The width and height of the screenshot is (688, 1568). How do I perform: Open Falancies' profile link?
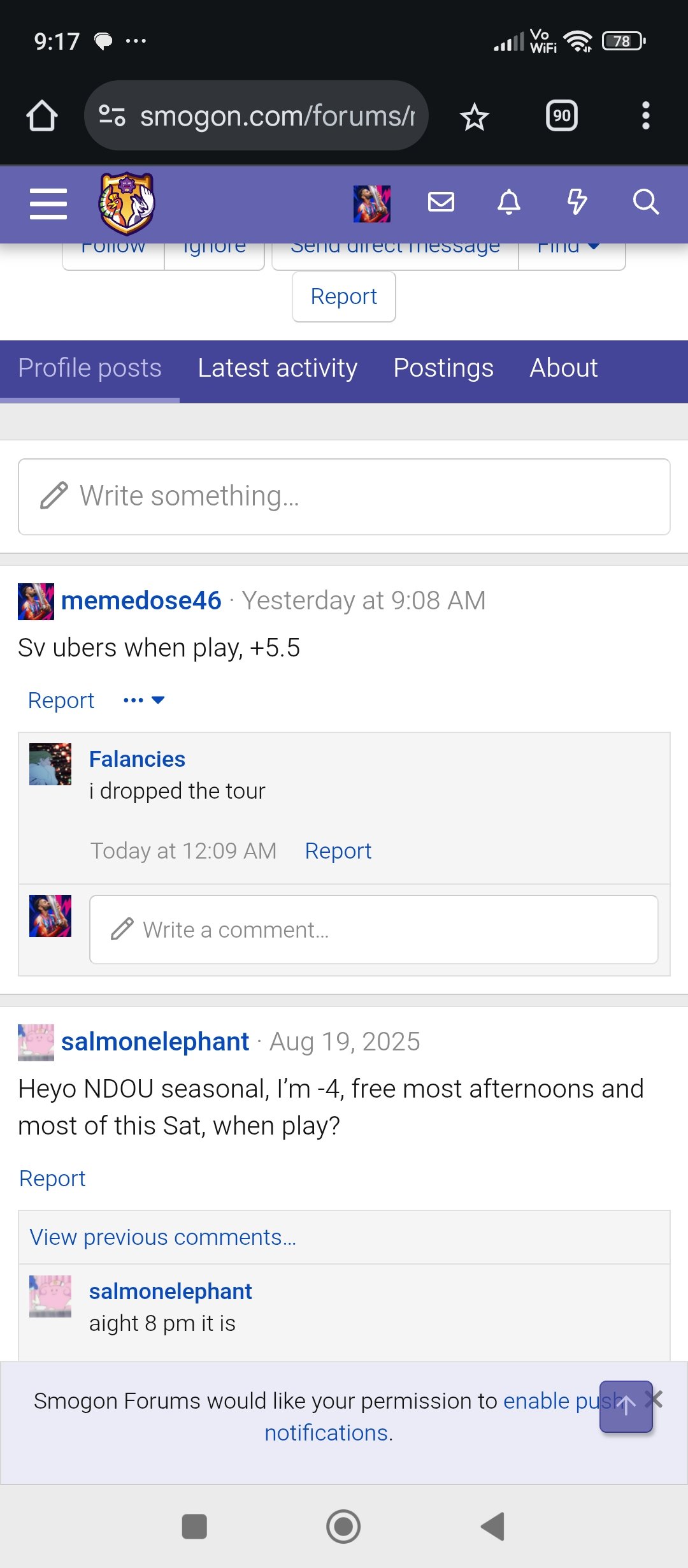tap(137, 759)
